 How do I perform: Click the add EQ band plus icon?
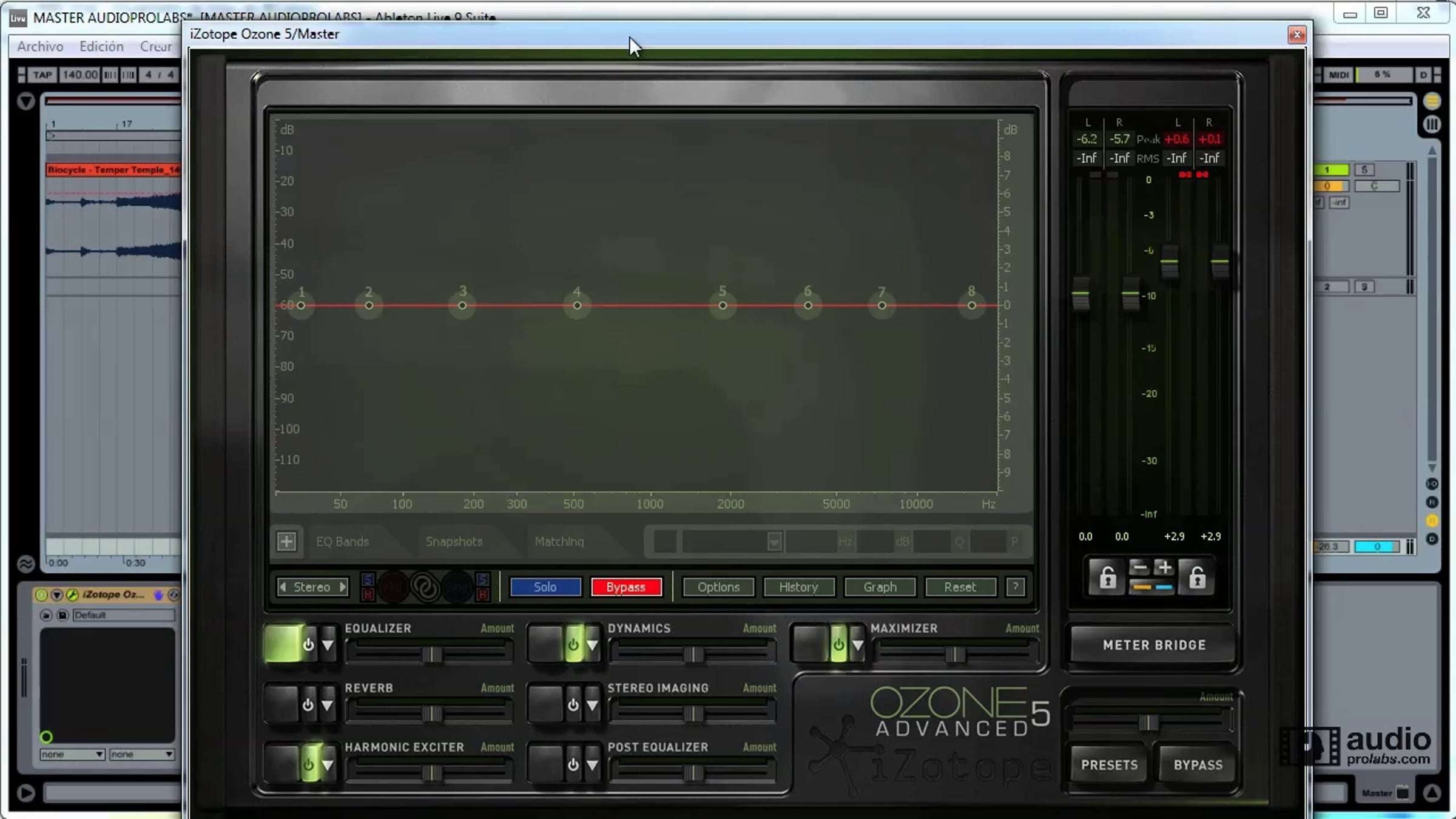click(286, 541)
